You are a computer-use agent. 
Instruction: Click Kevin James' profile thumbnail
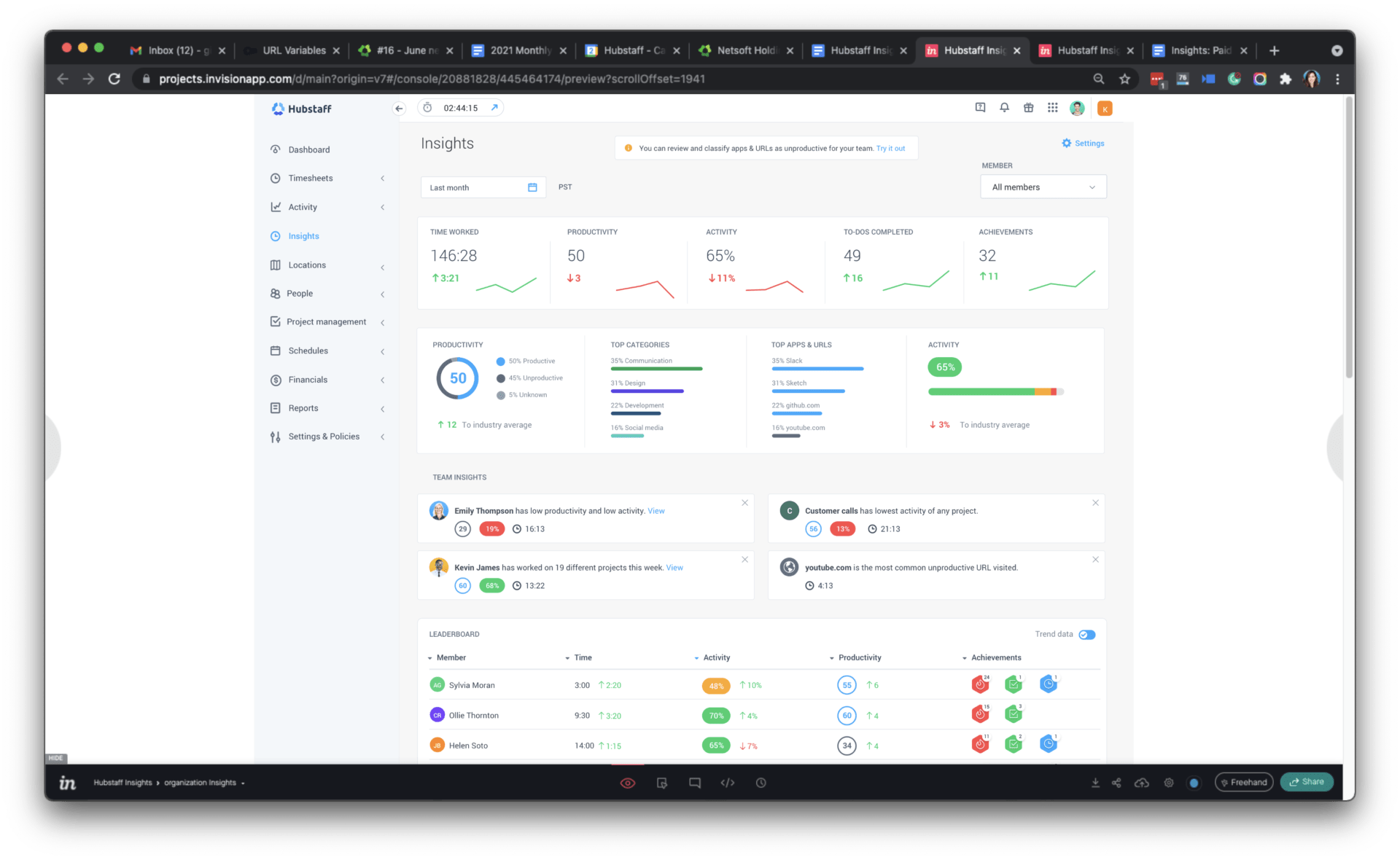point(439,567)
